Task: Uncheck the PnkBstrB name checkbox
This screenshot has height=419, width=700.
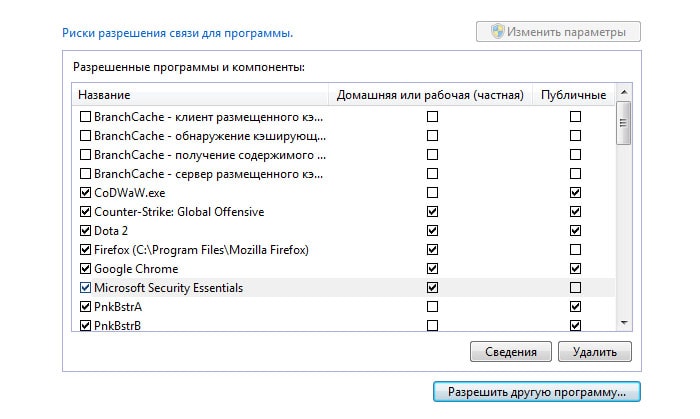Action: 85,326
